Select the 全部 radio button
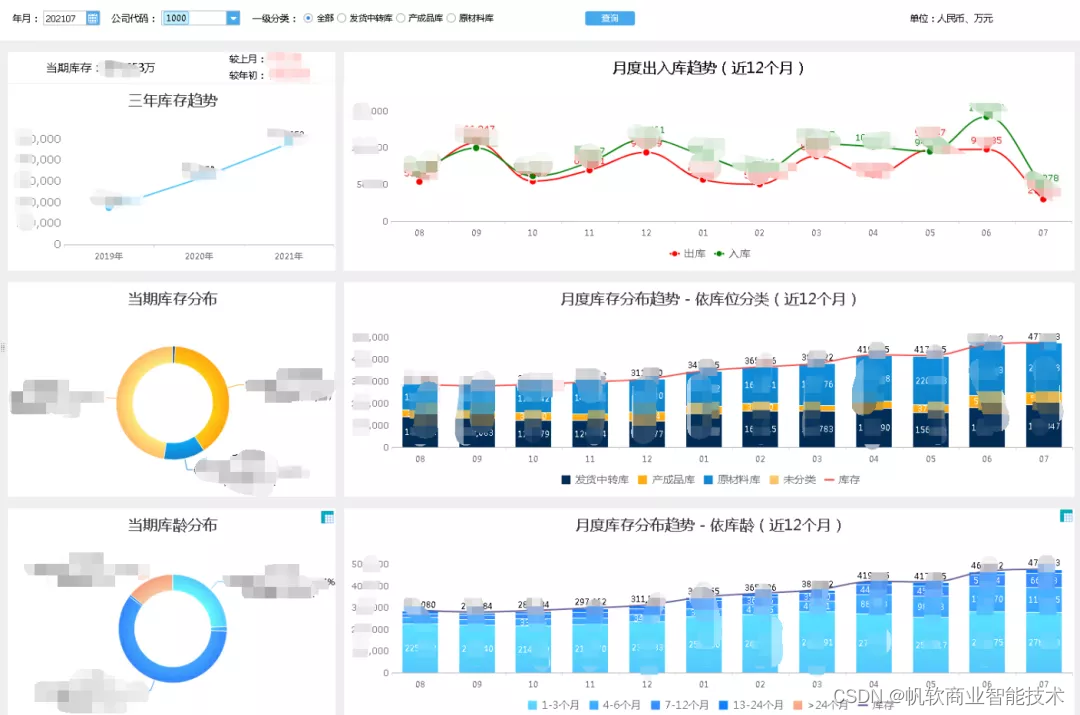 tap(308, 18)
